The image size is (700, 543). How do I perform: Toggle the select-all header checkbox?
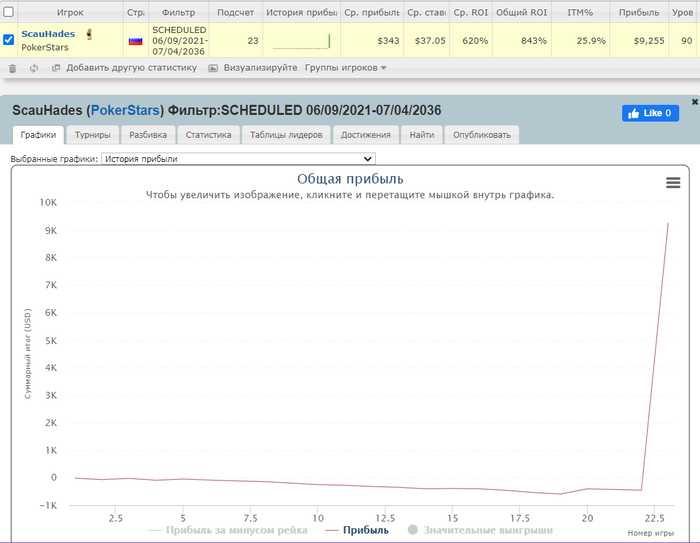(x=8, y=12)
